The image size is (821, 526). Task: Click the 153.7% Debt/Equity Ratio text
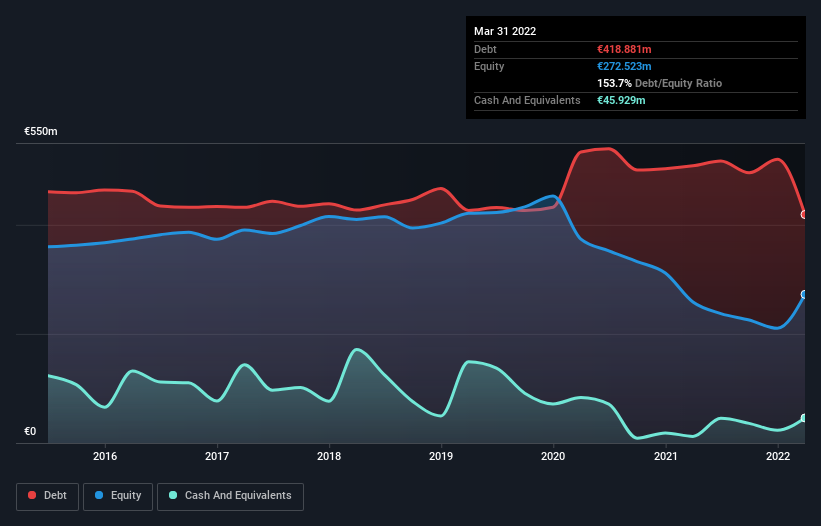659,83
